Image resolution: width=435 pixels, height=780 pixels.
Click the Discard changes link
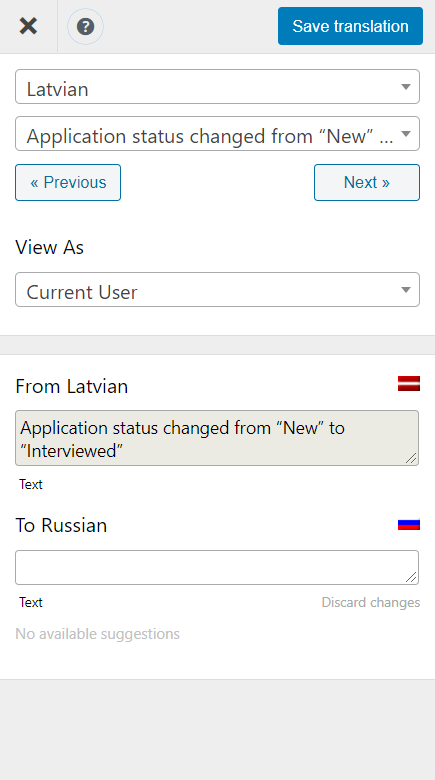click(x=371, y=602)
